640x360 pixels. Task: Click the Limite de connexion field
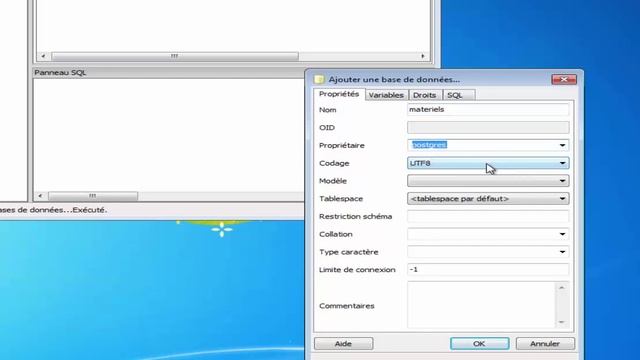pos(488,269)
